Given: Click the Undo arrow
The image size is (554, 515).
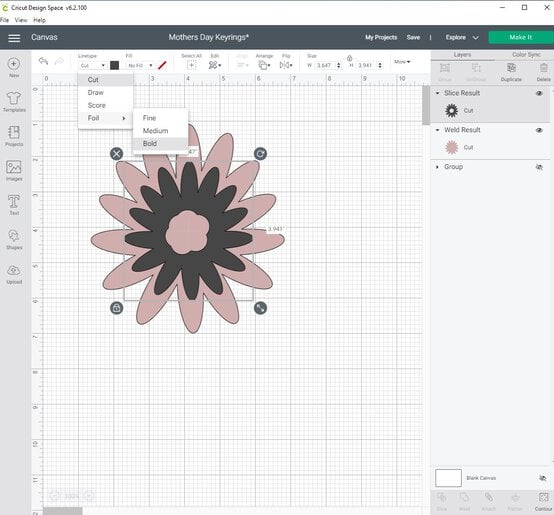Looking at the screenshot, I should [x=43, y=61].
